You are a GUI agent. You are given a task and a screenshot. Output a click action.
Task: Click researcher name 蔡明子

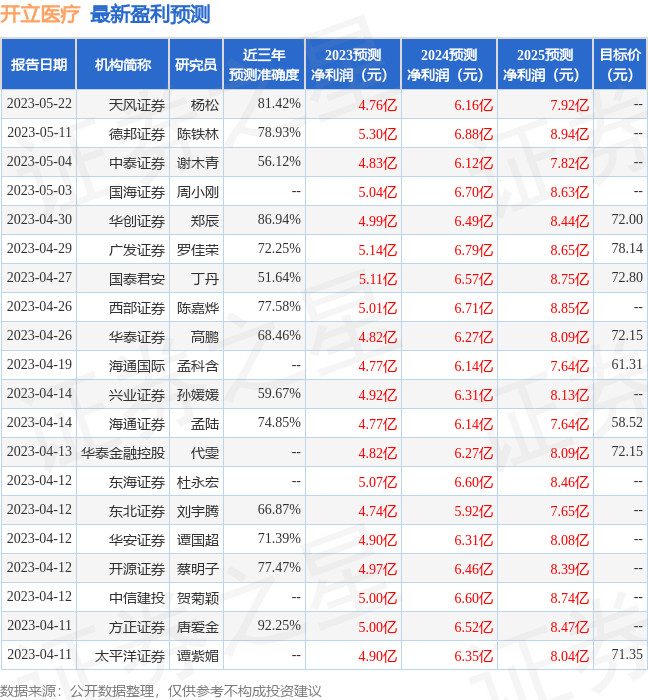[198, 570]
